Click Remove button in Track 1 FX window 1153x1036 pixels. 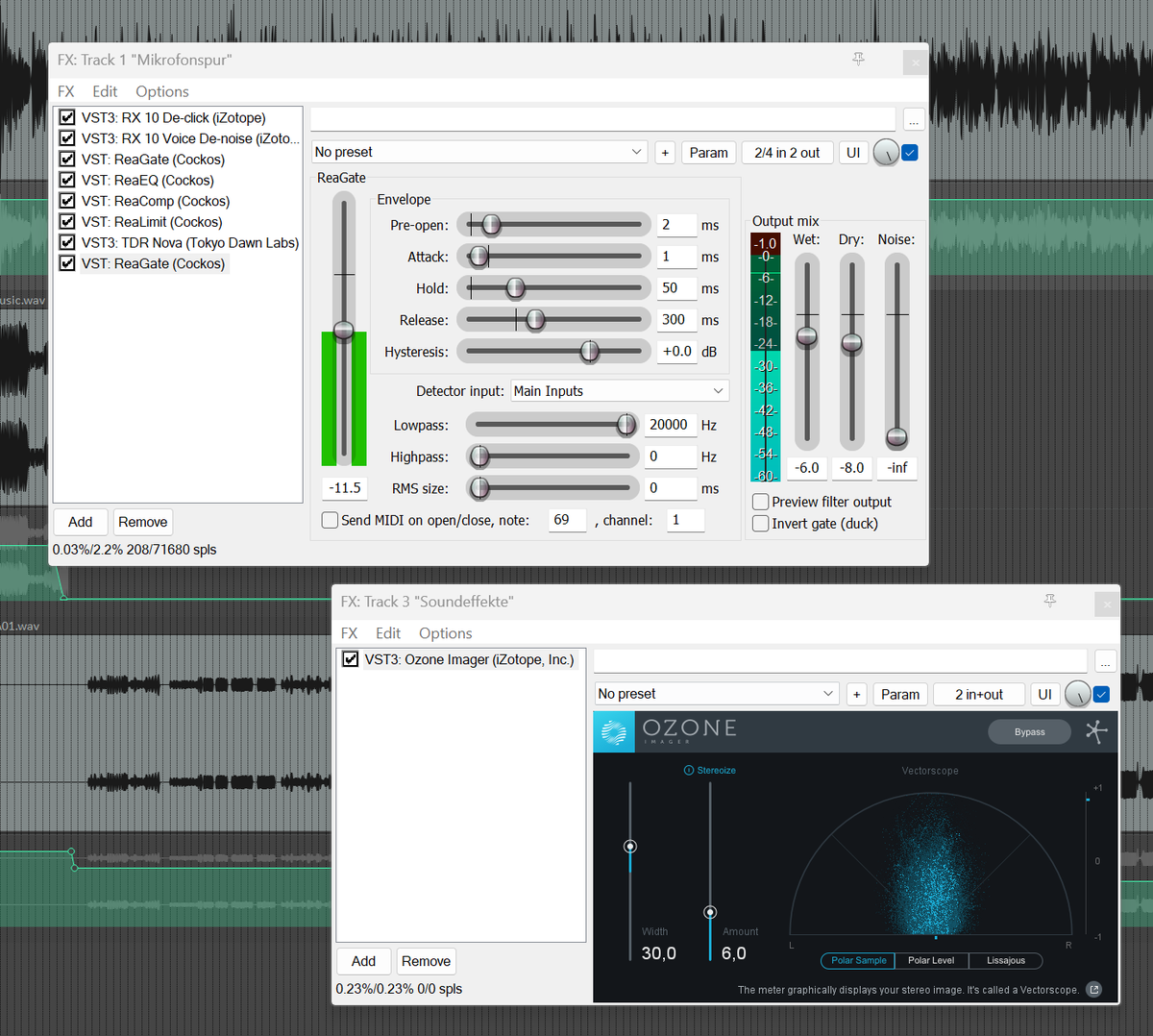tap(143, 522)
